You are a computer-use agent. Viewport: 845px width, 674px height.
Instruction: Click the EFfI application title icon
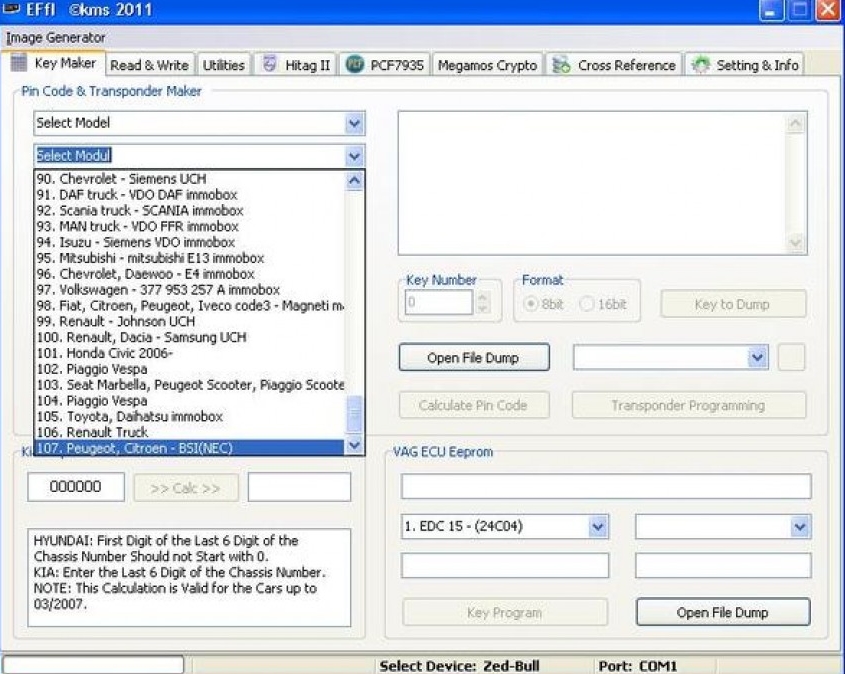(x=11, y=9)
